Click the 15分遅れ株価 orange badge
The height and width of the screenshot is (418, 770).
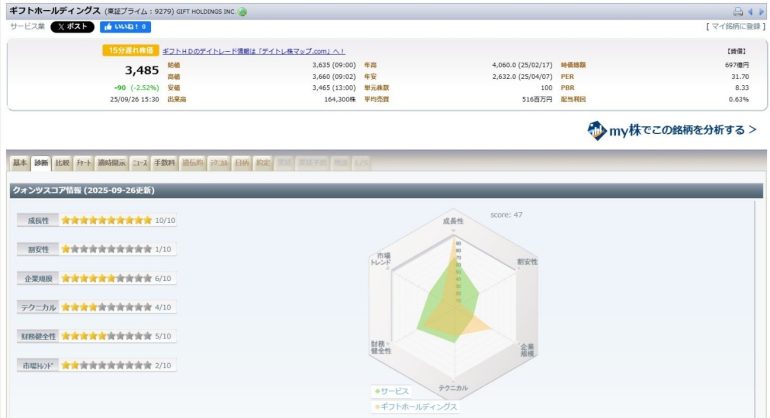point(129,50)
